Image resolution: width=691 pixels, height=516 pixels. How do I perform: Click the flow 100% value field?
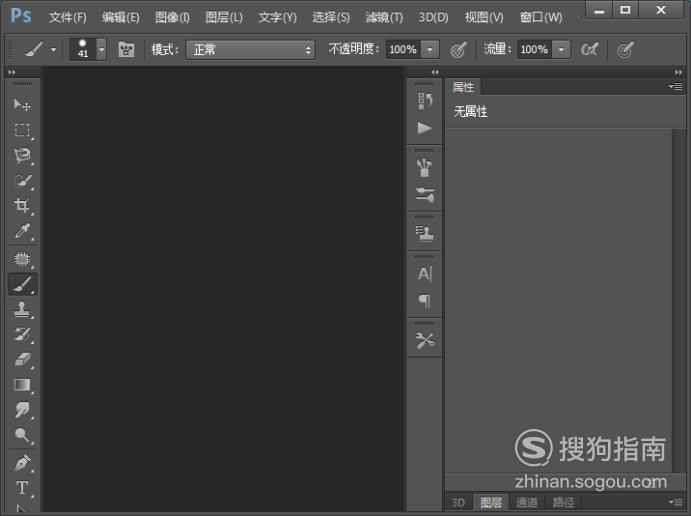535,49
